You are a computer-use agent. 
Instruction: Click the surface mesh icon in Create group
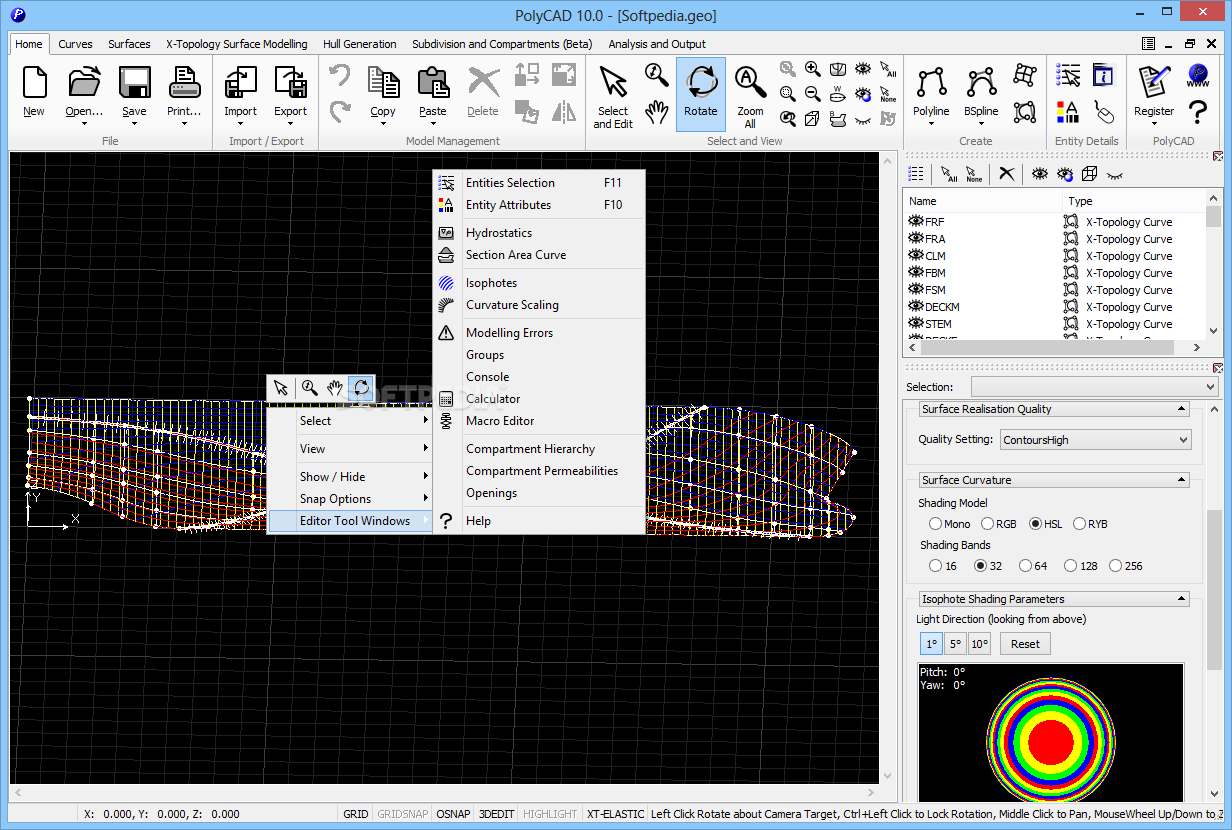click(x=1024, y=75)
